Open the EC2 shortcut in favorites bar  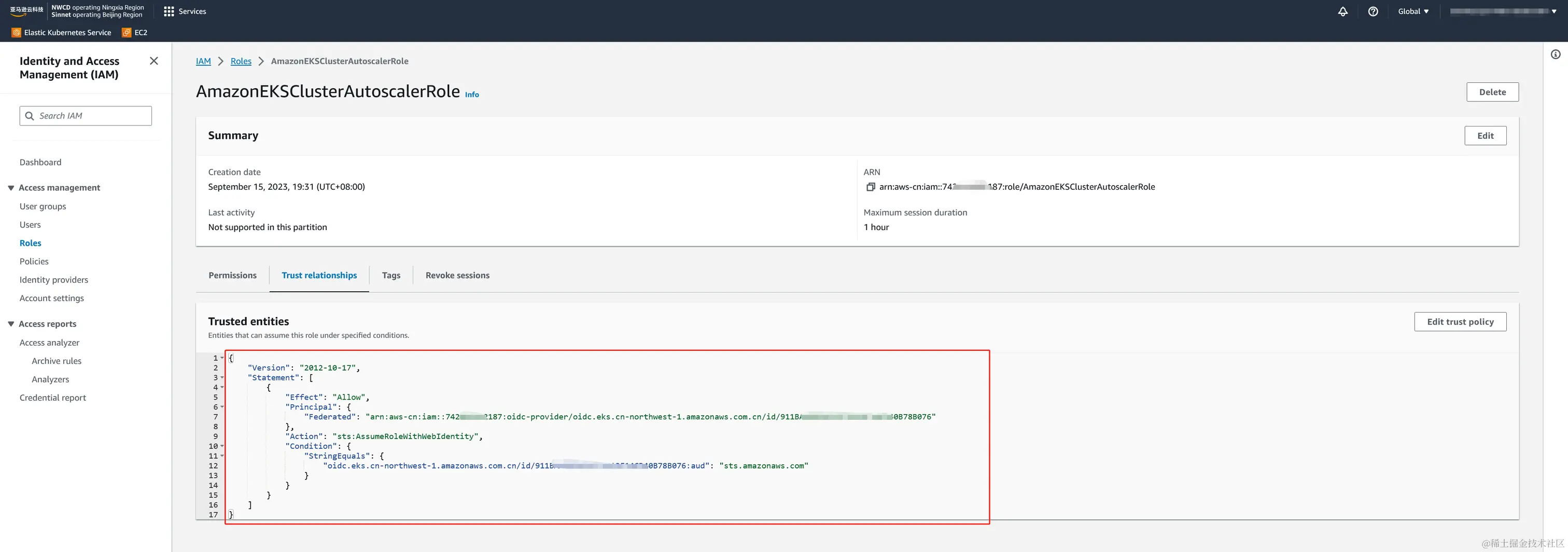click(134, 32)
